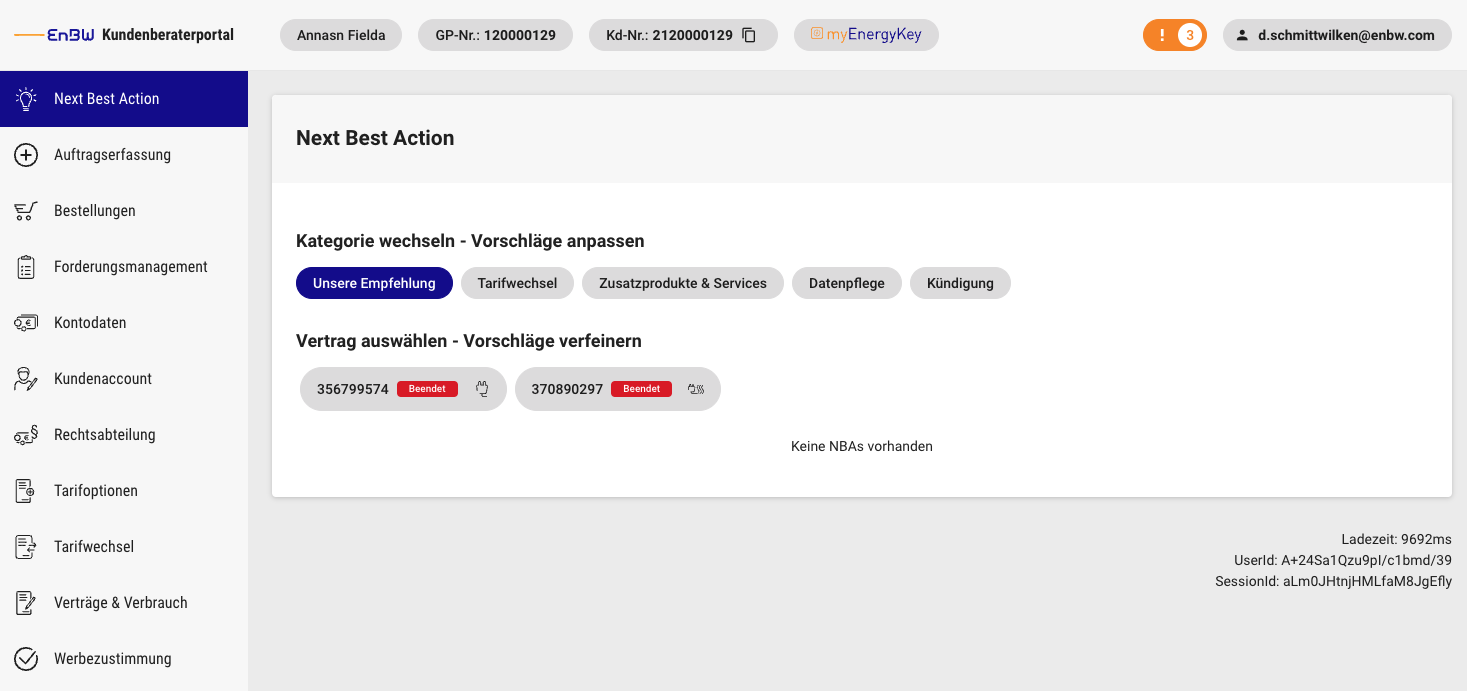
Task: Click the icon on contract 370890297 chip
Action: coord(696,389)
